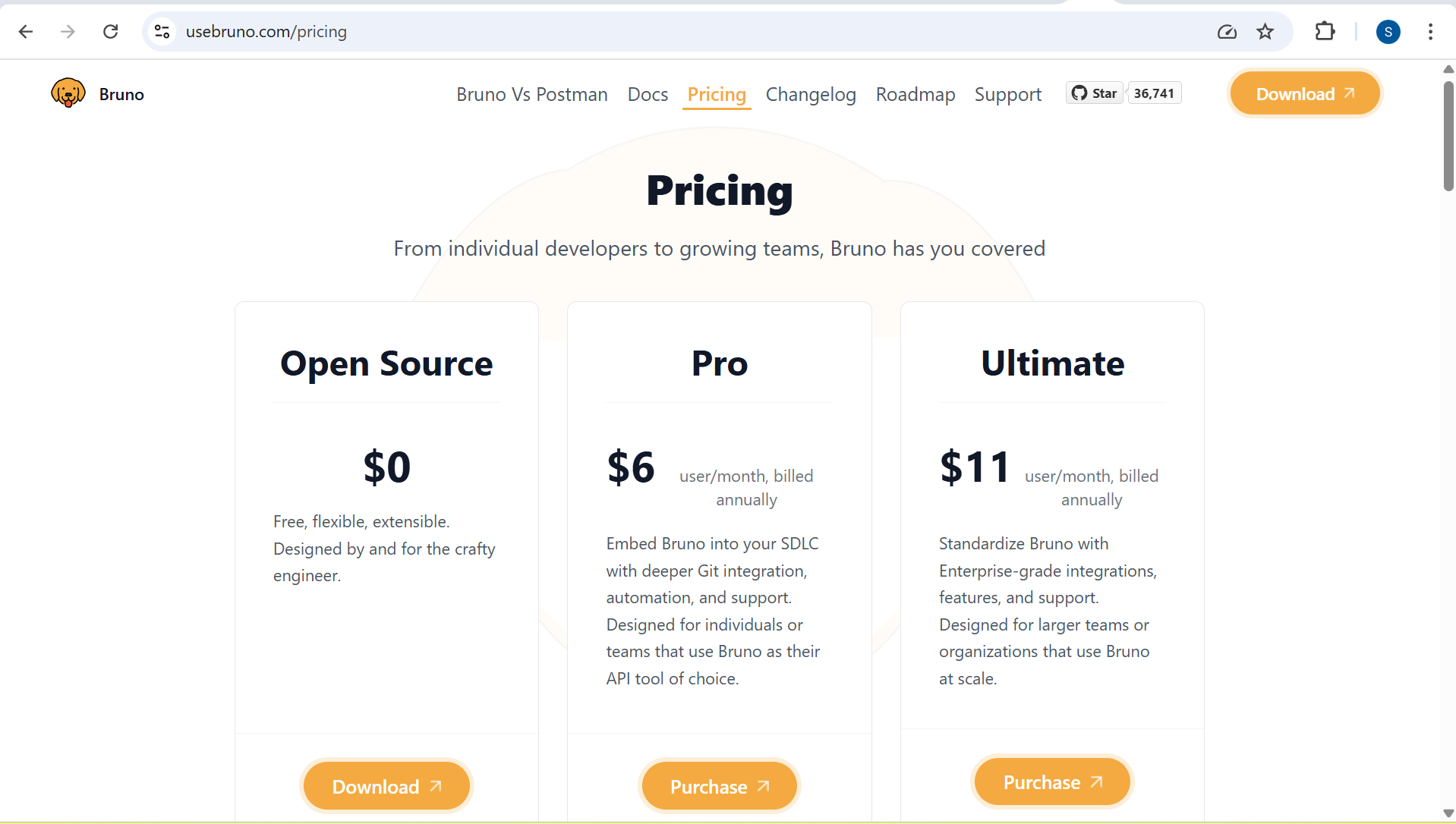Click the GitHub Star button

tap(1094, 93)
